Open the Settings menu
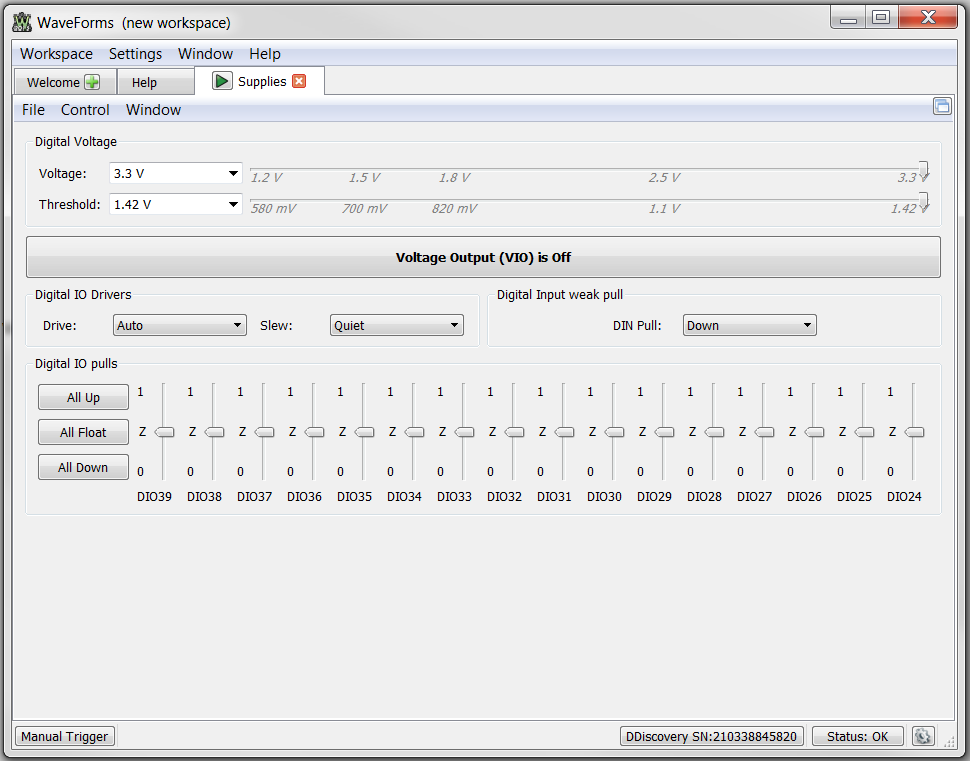This screenshot has width=970, height=761. pyautogui.click(x=135, y=54)
